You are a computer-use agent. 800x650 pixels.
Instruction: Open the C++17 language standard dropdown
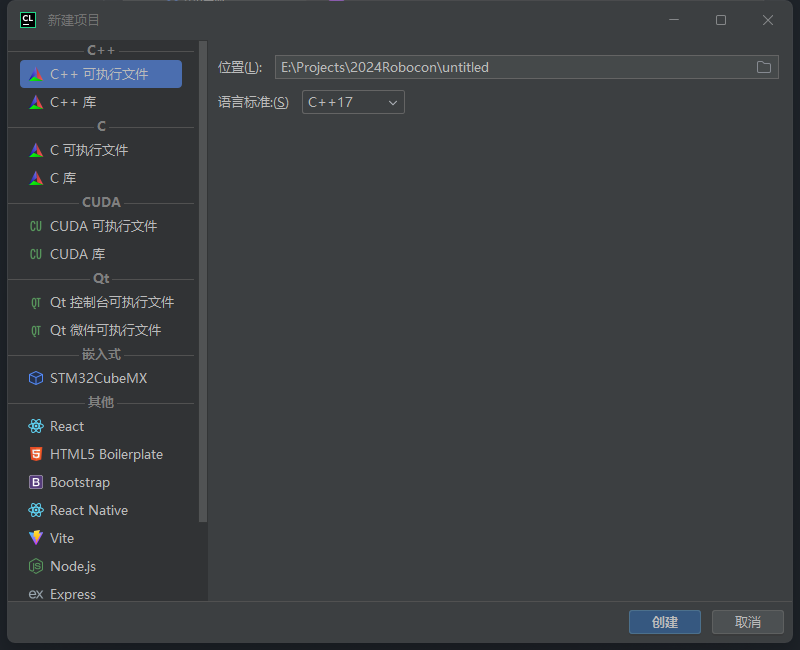click(x=353, y=102)
